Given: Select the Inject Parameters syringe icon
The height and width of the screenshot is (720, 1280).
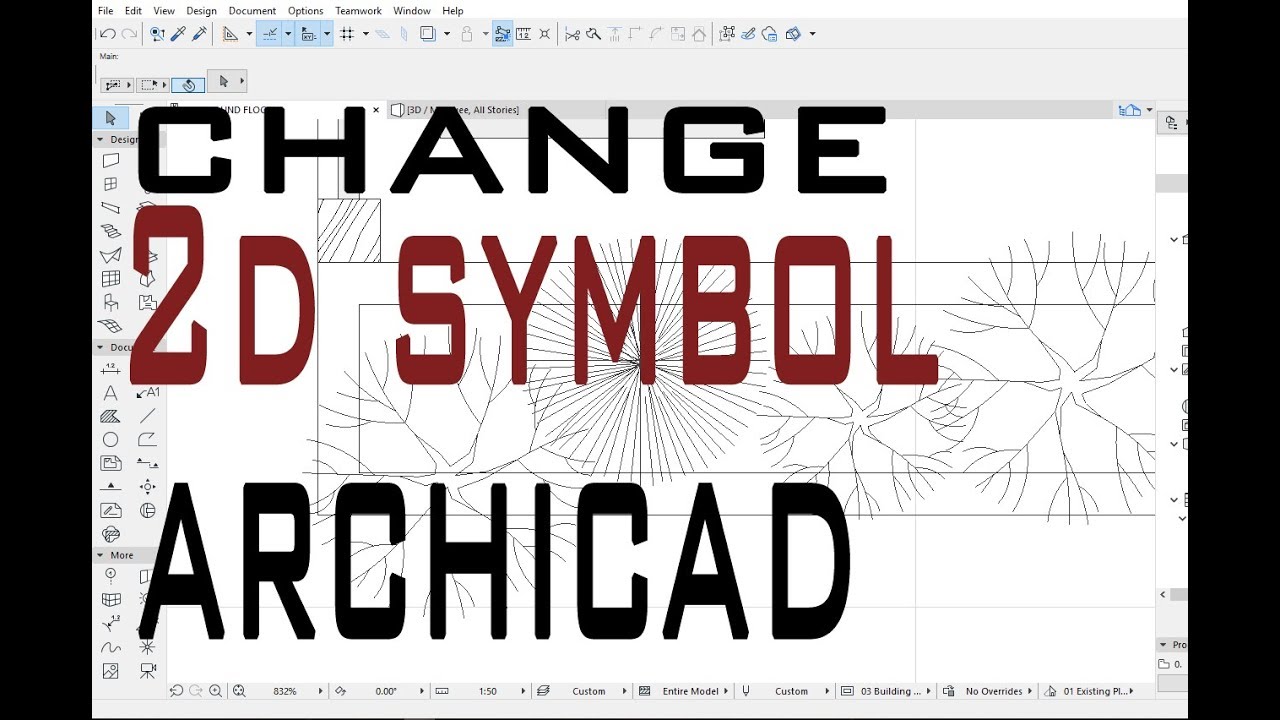Looking at the screenshot, I should click(199, 34).
